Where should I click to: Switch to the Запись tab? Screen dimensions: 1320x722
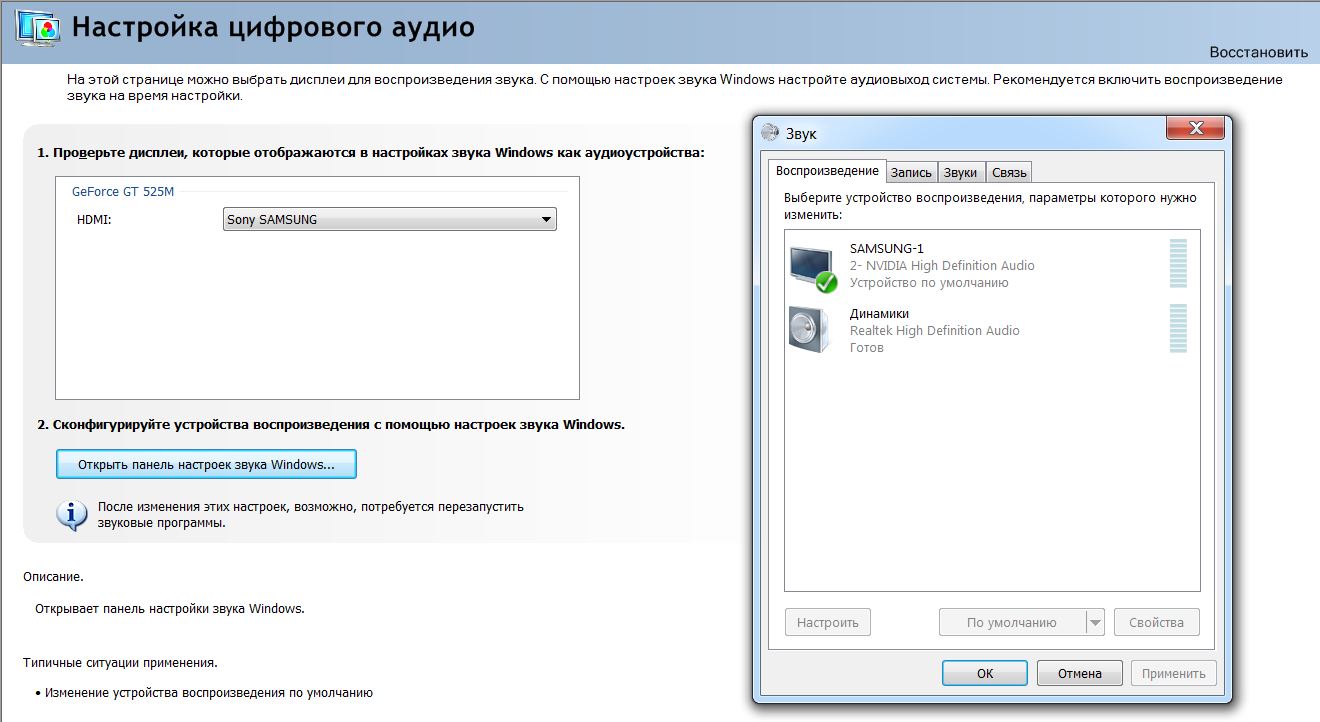911,172
